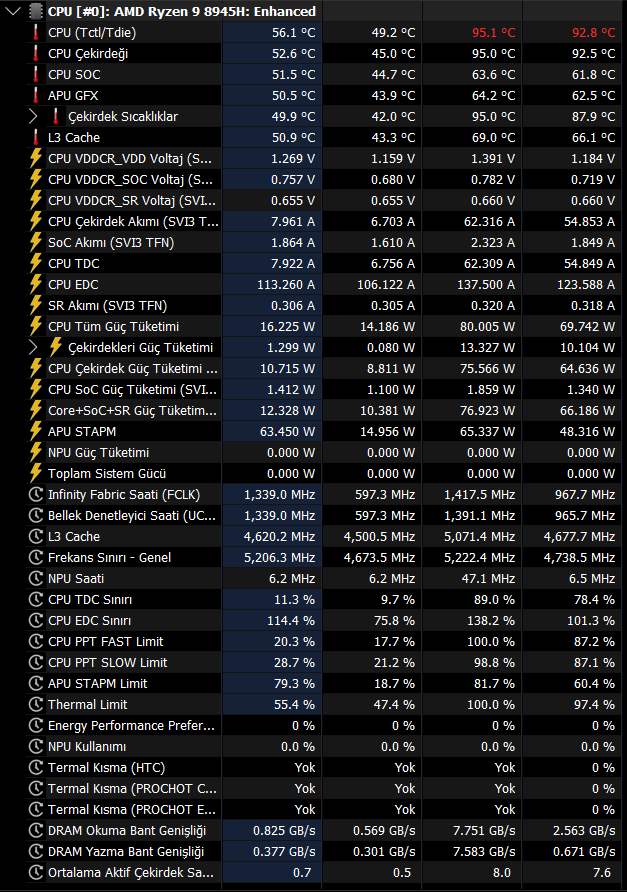This screenshot has height=892, width=627.
Task: Select APU STAPM Limit row label
Action: point(97,684)
